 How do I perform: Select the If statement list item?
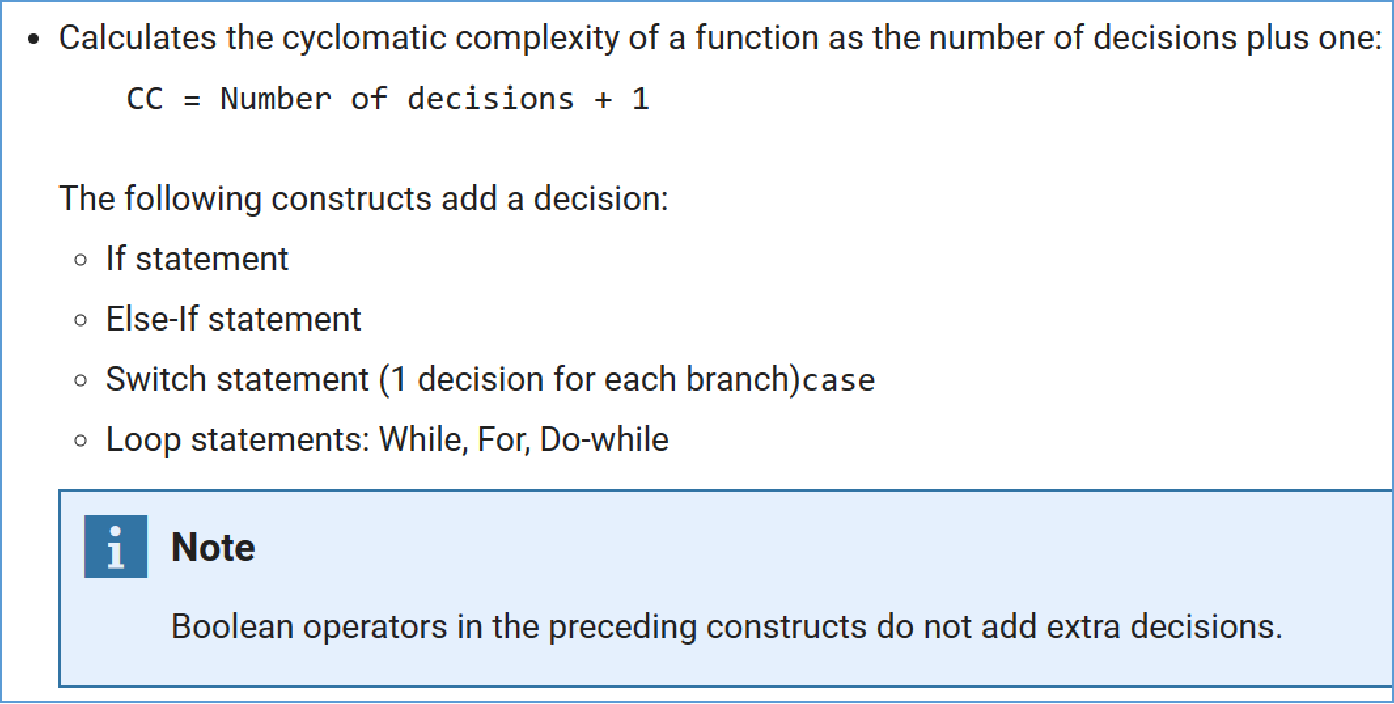(x=197, y=259)
